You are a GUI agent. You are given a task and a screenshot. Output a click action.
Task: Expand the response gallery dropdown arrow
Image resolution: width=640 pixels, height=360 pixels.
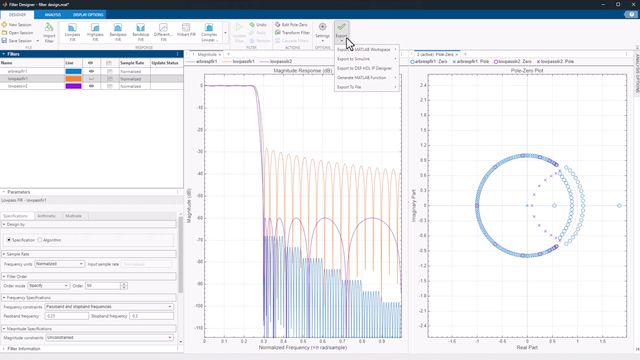pos(225,33)
